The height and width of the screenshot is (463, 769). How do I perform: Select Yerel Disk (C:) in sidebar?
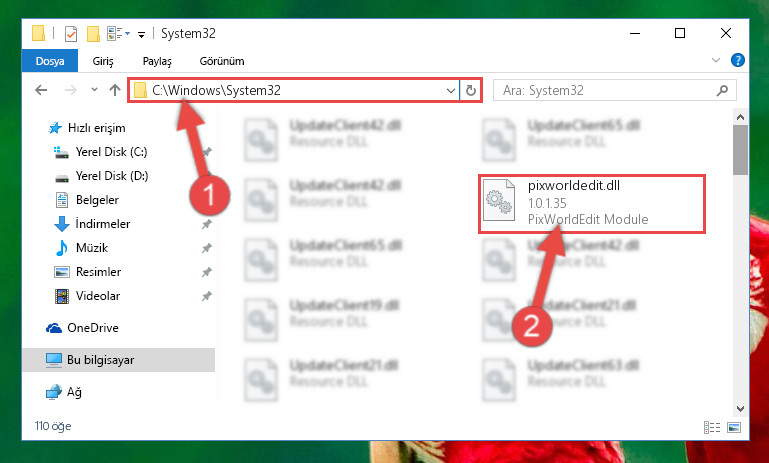pyautogui.click(x=111, y=152)
